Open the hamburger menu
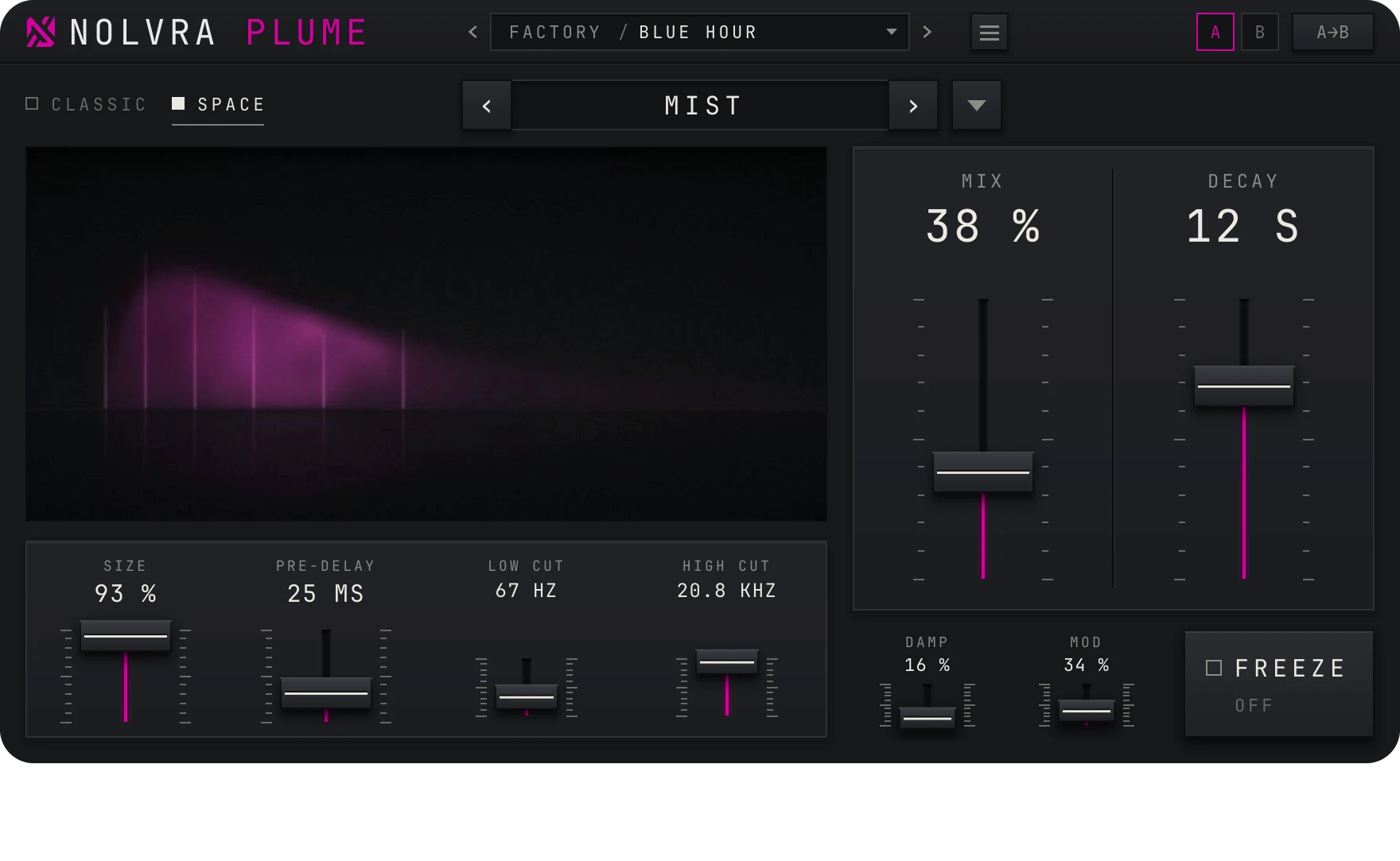 [x=989, y=33]
